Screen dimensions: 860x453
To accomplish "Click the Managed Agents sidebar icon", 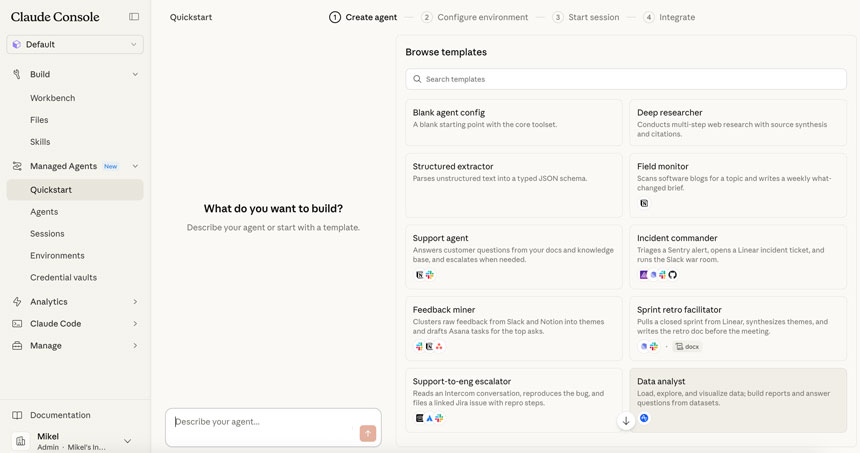I will tap(17, 166).
